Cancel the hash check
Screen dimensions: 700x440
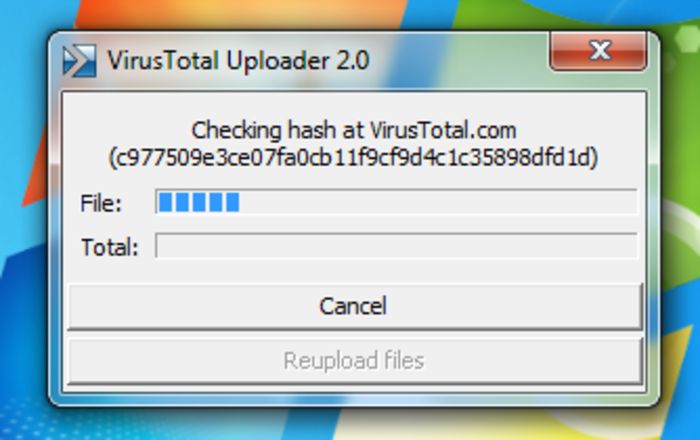point(355,307)
